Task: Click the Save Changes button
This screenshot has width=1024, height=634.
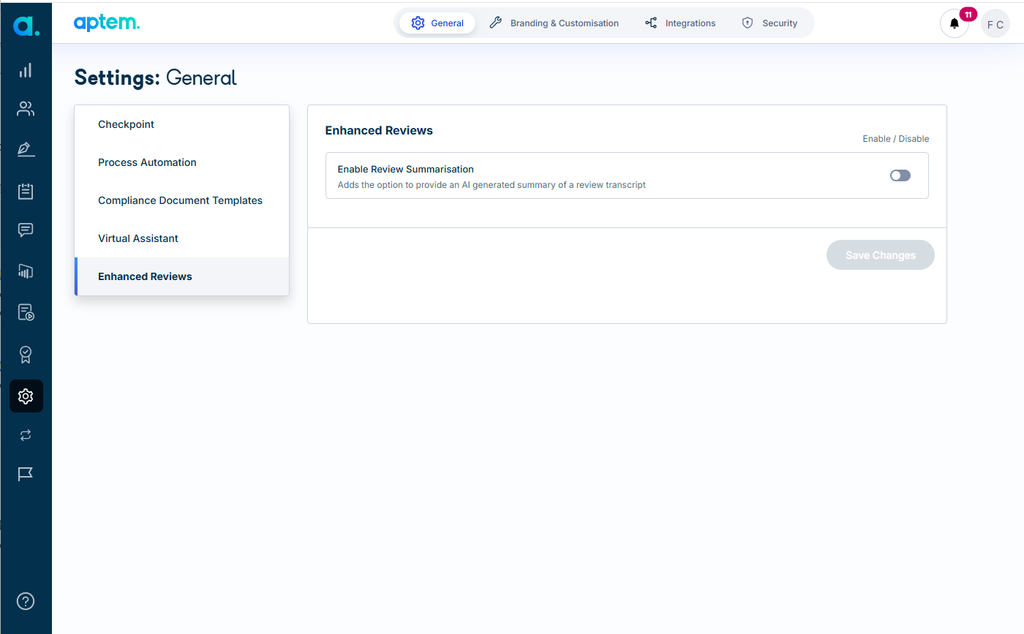Action: (880, 255)
